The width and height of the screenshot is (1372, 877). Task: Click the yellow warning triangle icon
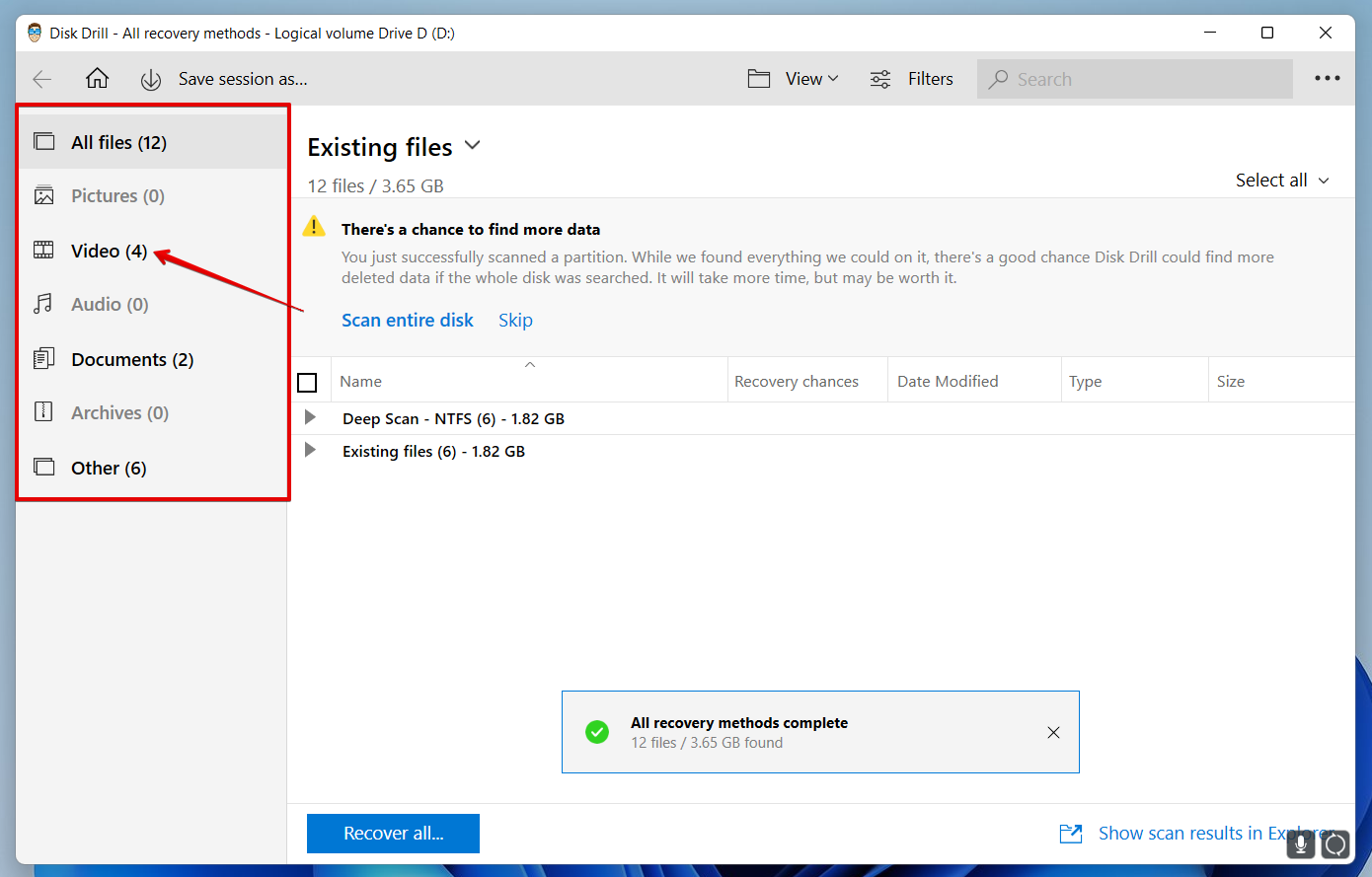314,227
